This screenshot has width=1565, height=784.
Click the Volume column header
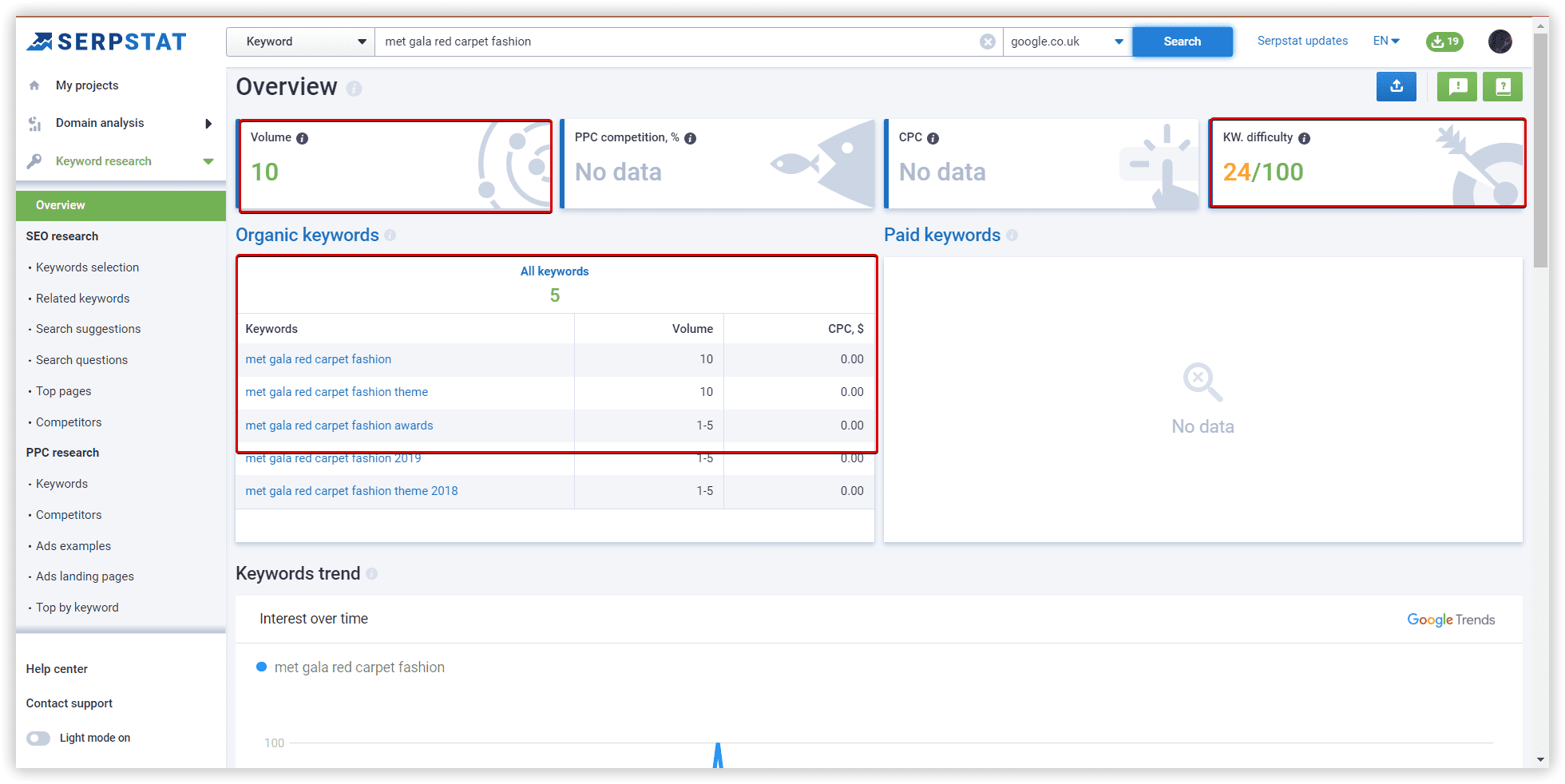(x=692, y=329)
